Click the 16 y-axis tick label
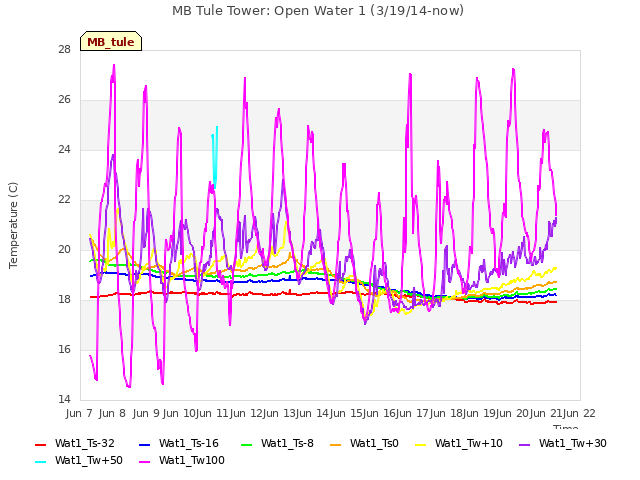Screen dimensions: 640x480 coord(64,350)
